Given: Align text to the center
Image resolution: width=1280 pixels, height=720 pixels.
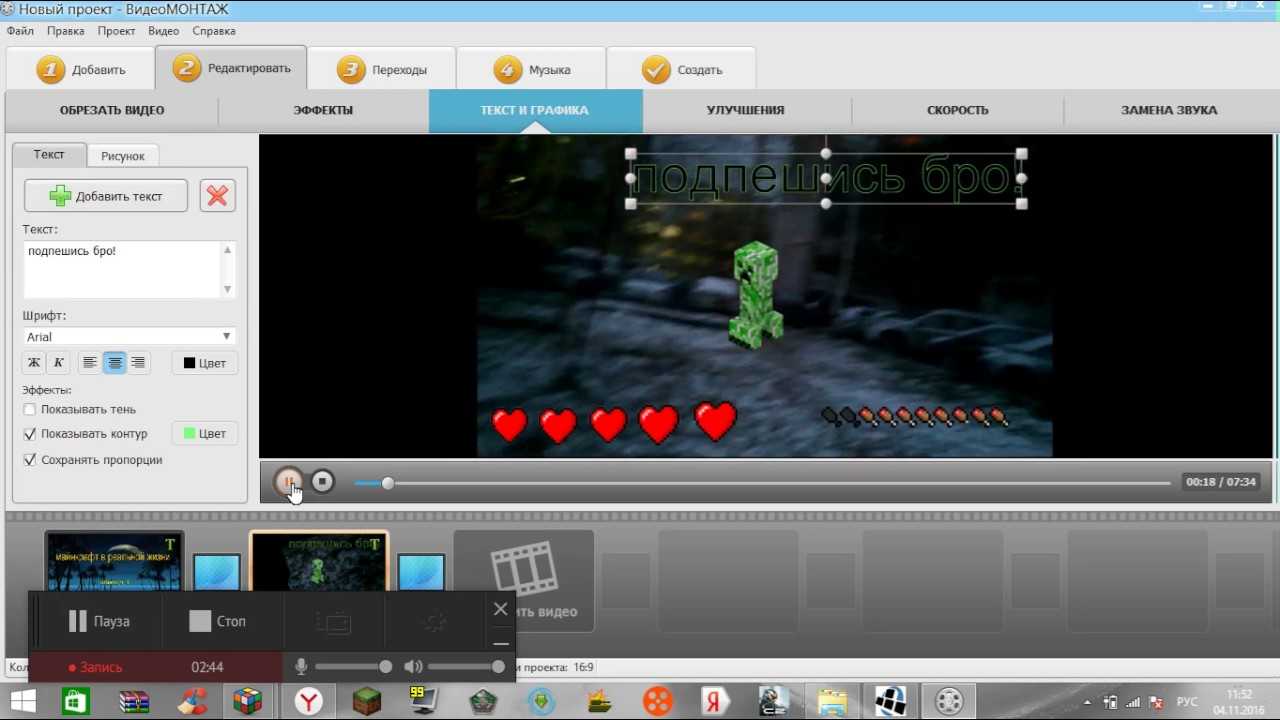Looking at the screenshot, I should [114, 363].
